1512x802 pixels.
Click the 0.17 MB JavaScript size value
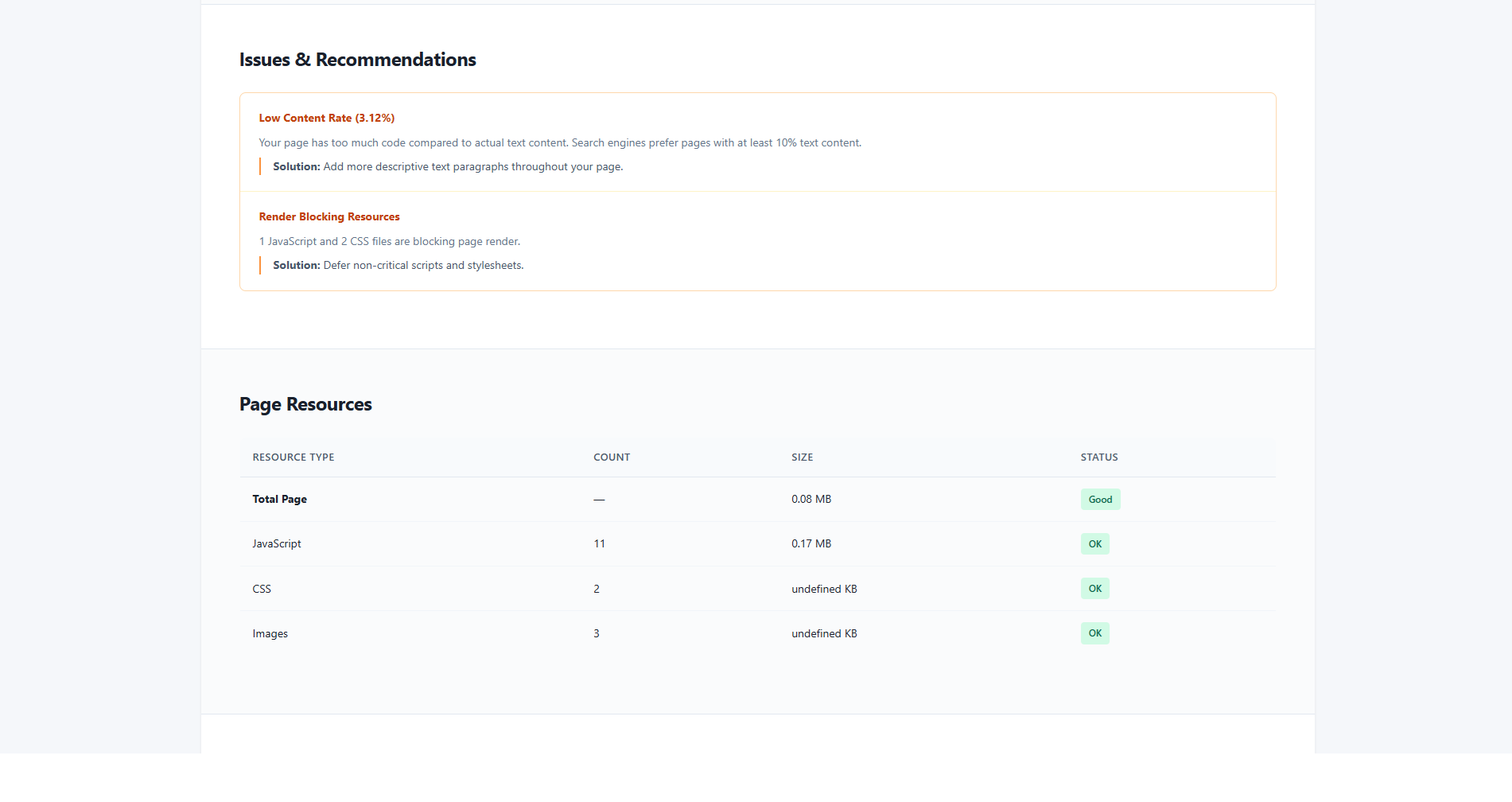click(810, 543)
